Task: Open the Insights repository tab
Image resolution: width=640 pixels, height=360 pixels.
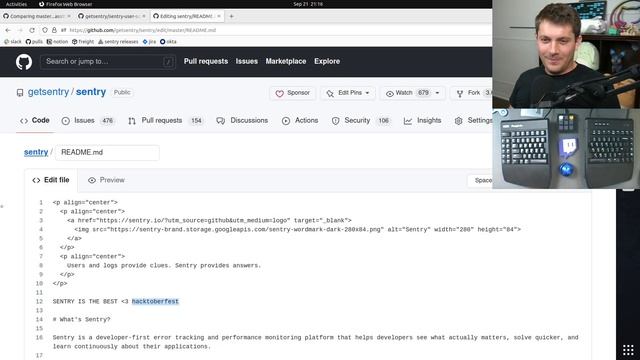Action: [x=422, y=120]
